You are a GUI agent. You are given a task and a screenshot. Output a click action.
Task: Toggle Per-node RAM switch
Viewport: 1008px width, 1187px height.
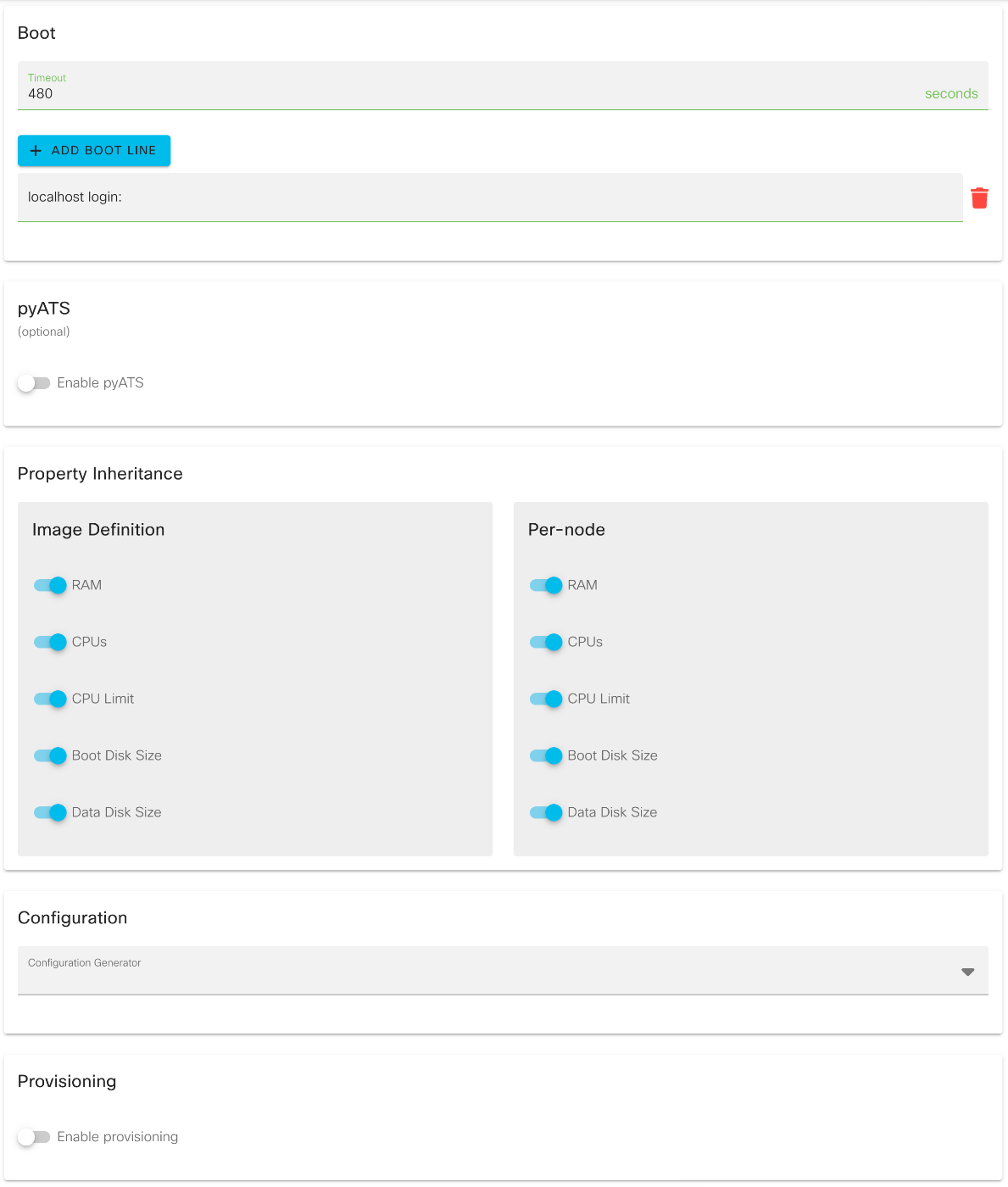[x=546, y=585]
